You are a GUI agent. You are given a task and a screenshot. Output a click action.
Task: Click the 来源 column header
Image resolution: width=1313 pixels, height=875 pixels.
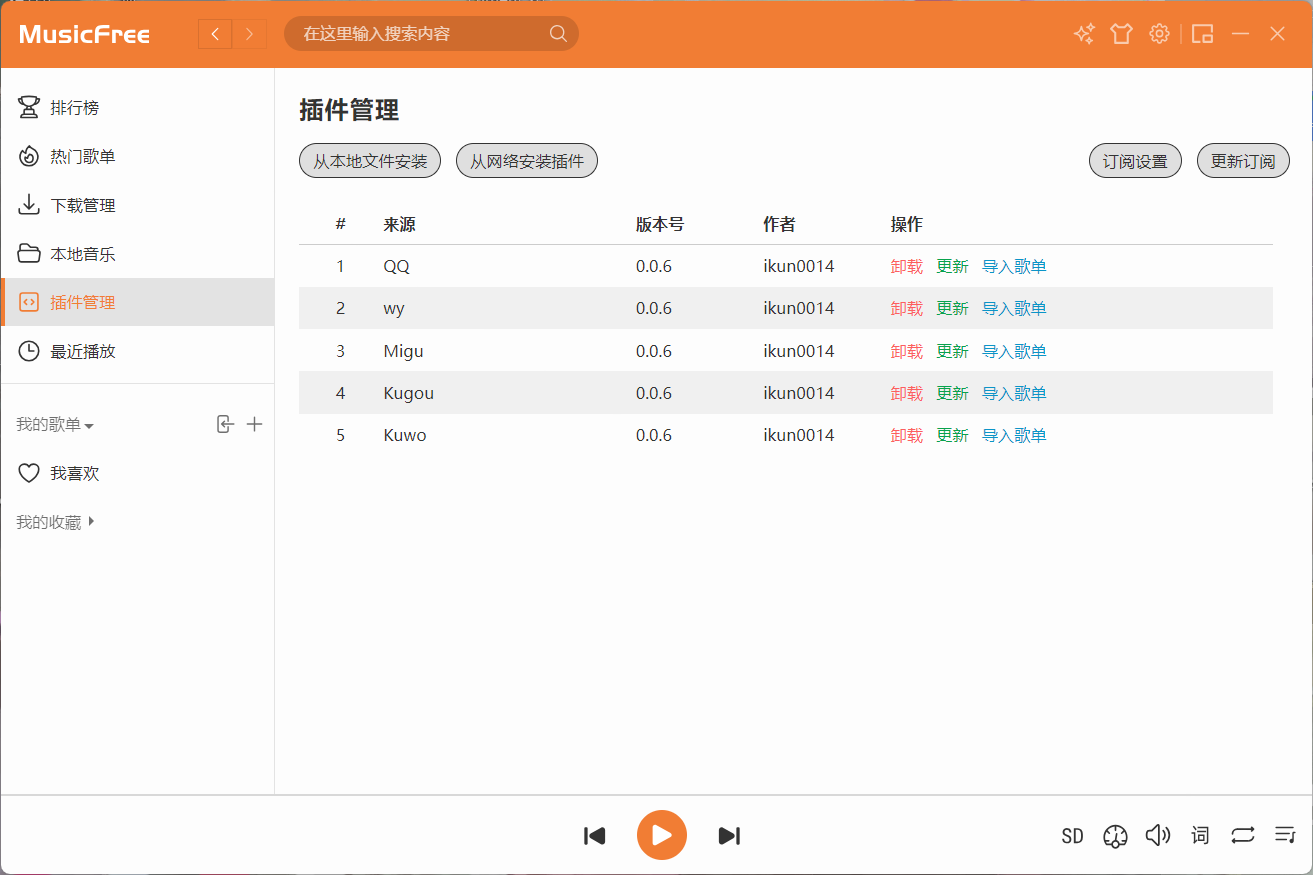(x=399, y=224)
